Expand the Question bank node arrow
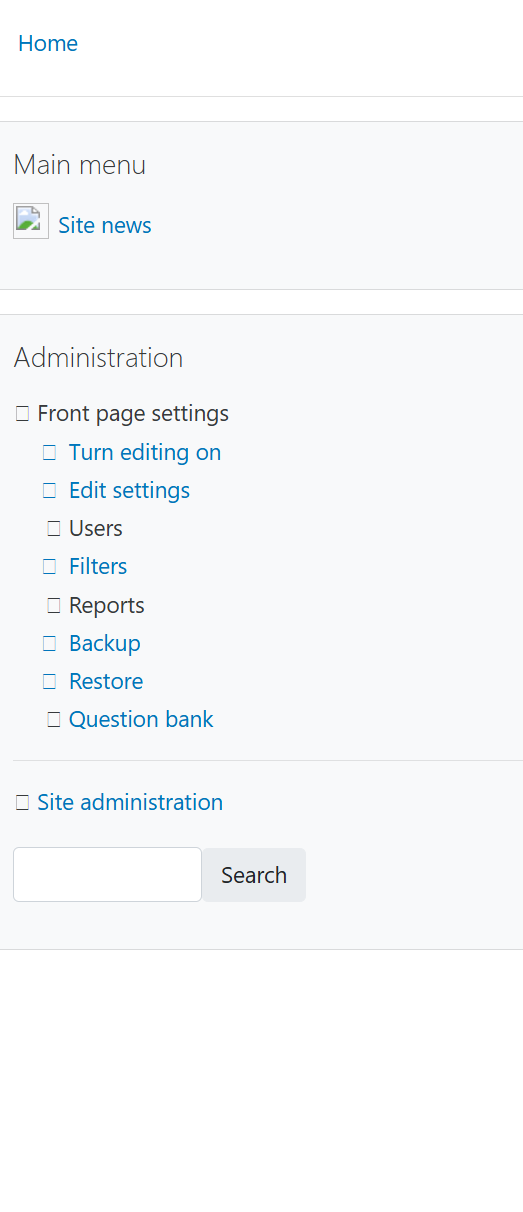This screenshot has height=1212, width=523. coord(54,720)
